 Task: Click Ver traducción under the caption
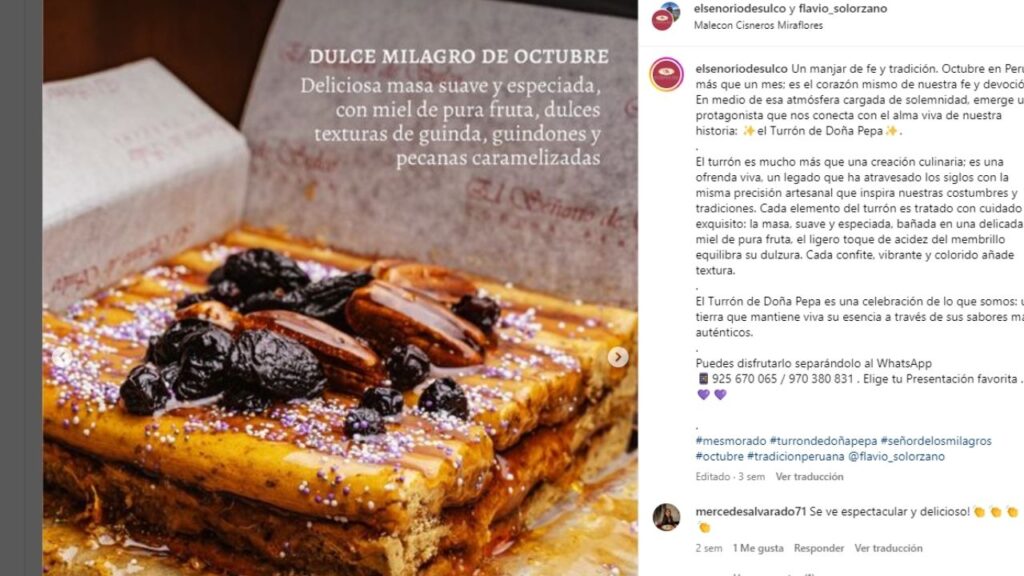[x=809, y=477]
